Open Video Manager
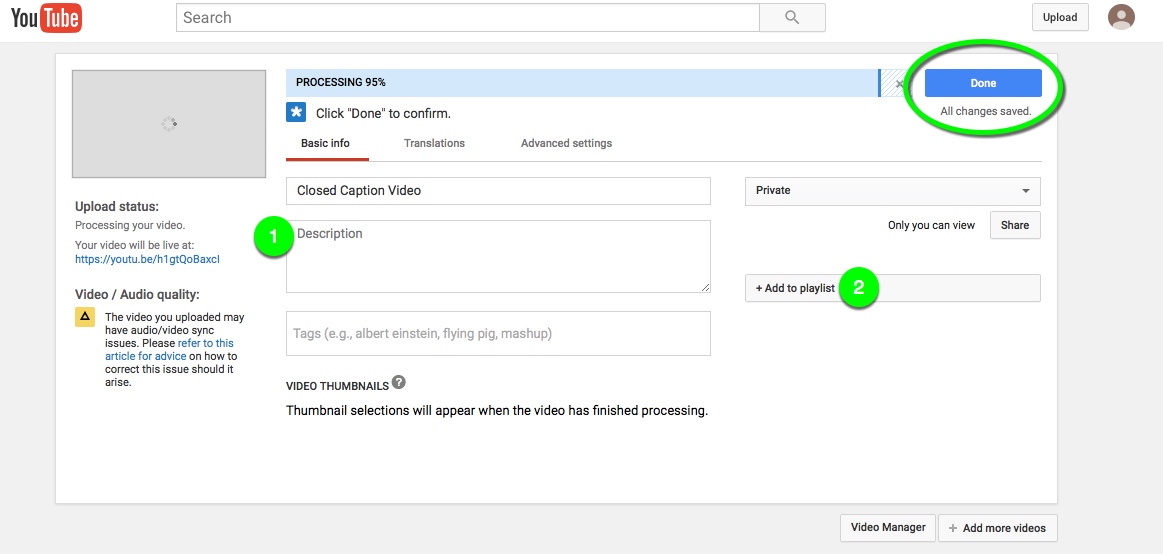The image size is (1163, 554). (888, 528)
